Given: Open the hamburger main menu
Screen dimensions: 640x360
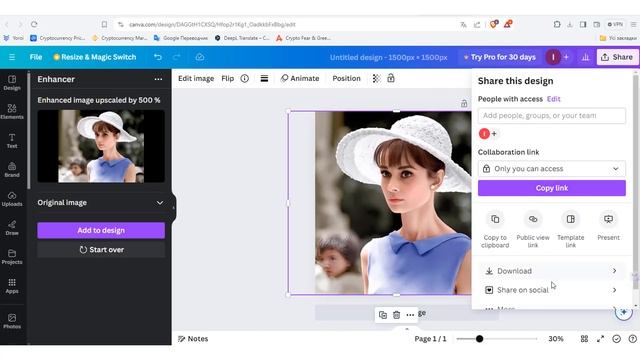Looking at the screenshot, I should pos(12,57).
